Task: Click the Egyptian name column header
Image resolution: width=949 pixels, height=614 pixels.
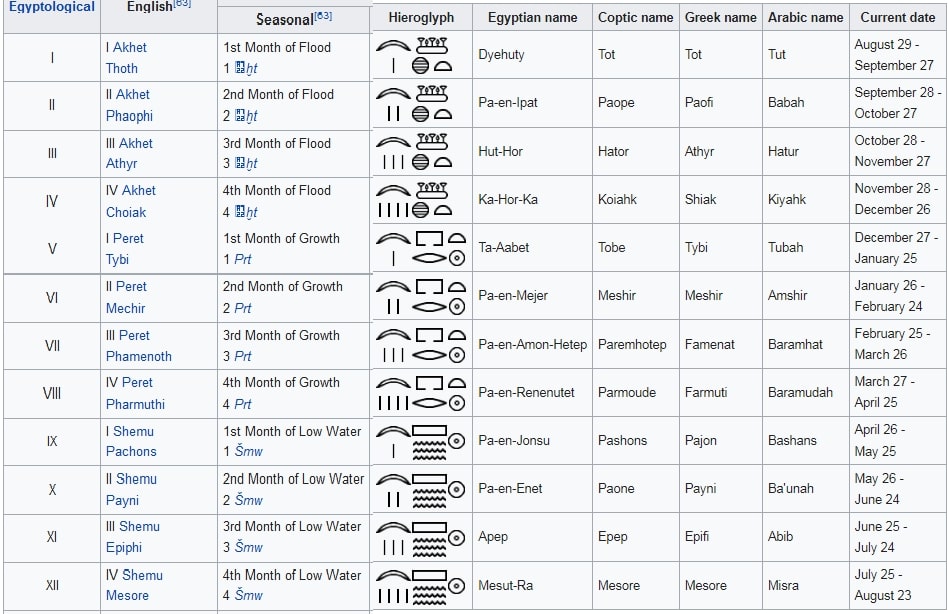Action: point(533,18)
